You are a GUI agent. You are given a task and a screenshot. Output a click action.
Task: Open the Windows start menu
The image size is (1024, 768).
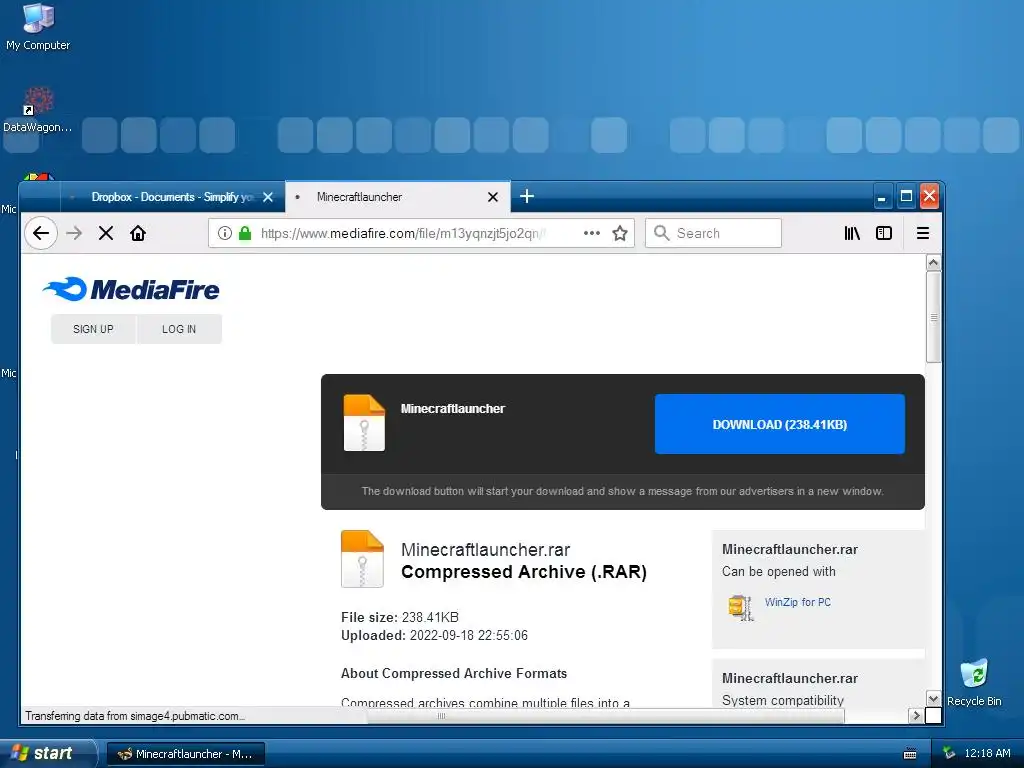tap(47, 753)
